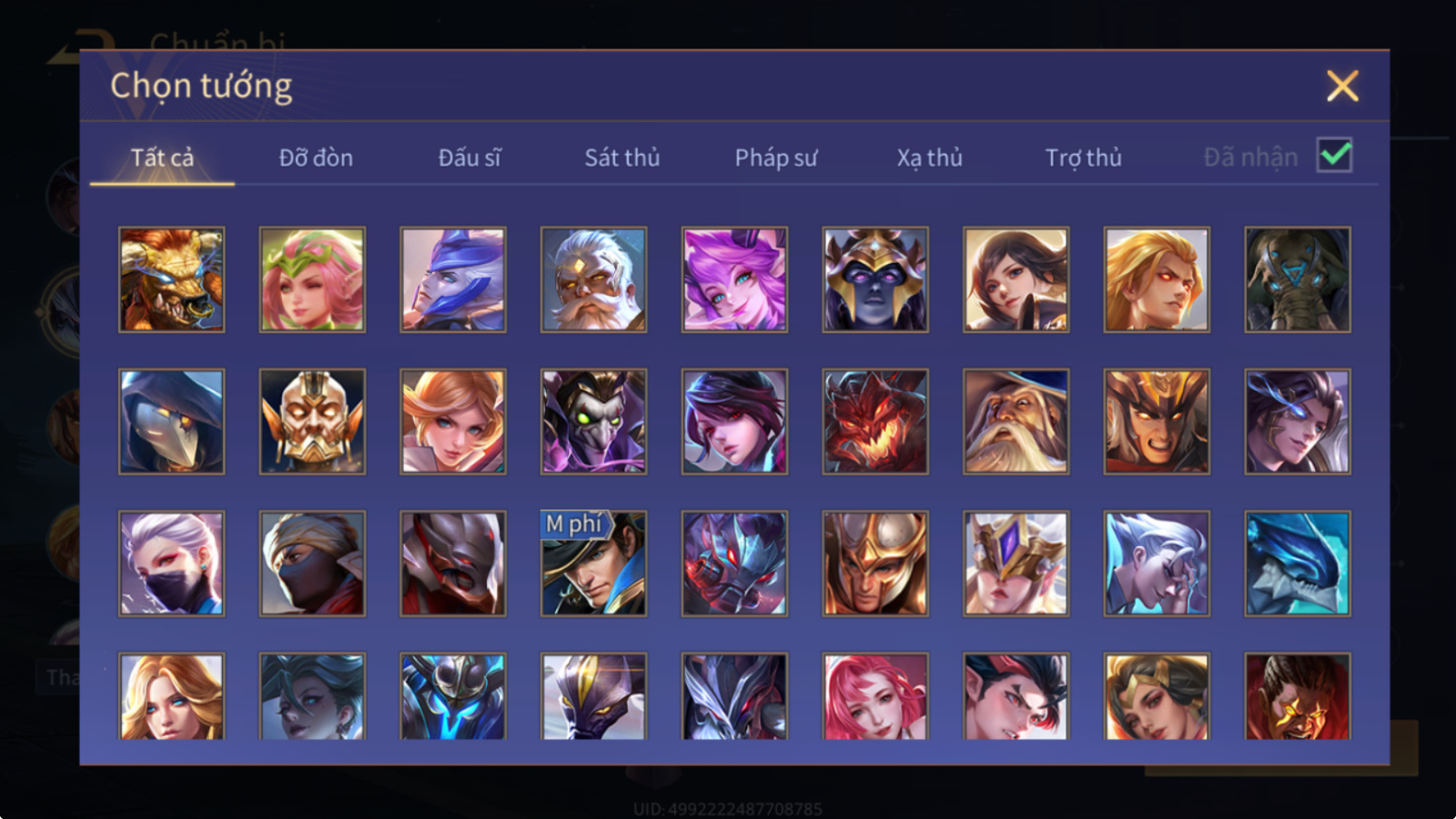Toggle the 'Đã nhận' checkbox
This screenshot has height=819, width=1456.
(x=1335, y=156)
